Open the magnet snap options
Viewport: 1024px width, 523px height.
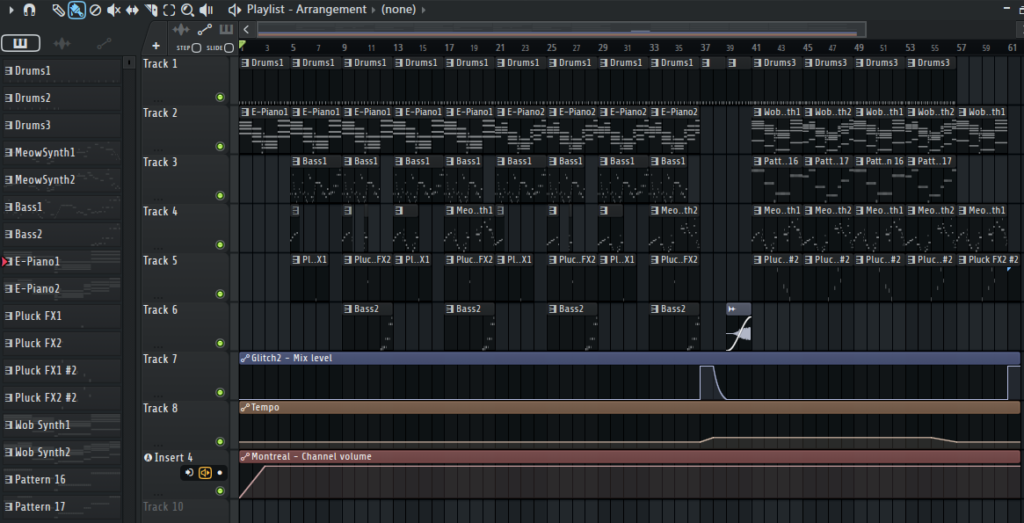[29, 10]
